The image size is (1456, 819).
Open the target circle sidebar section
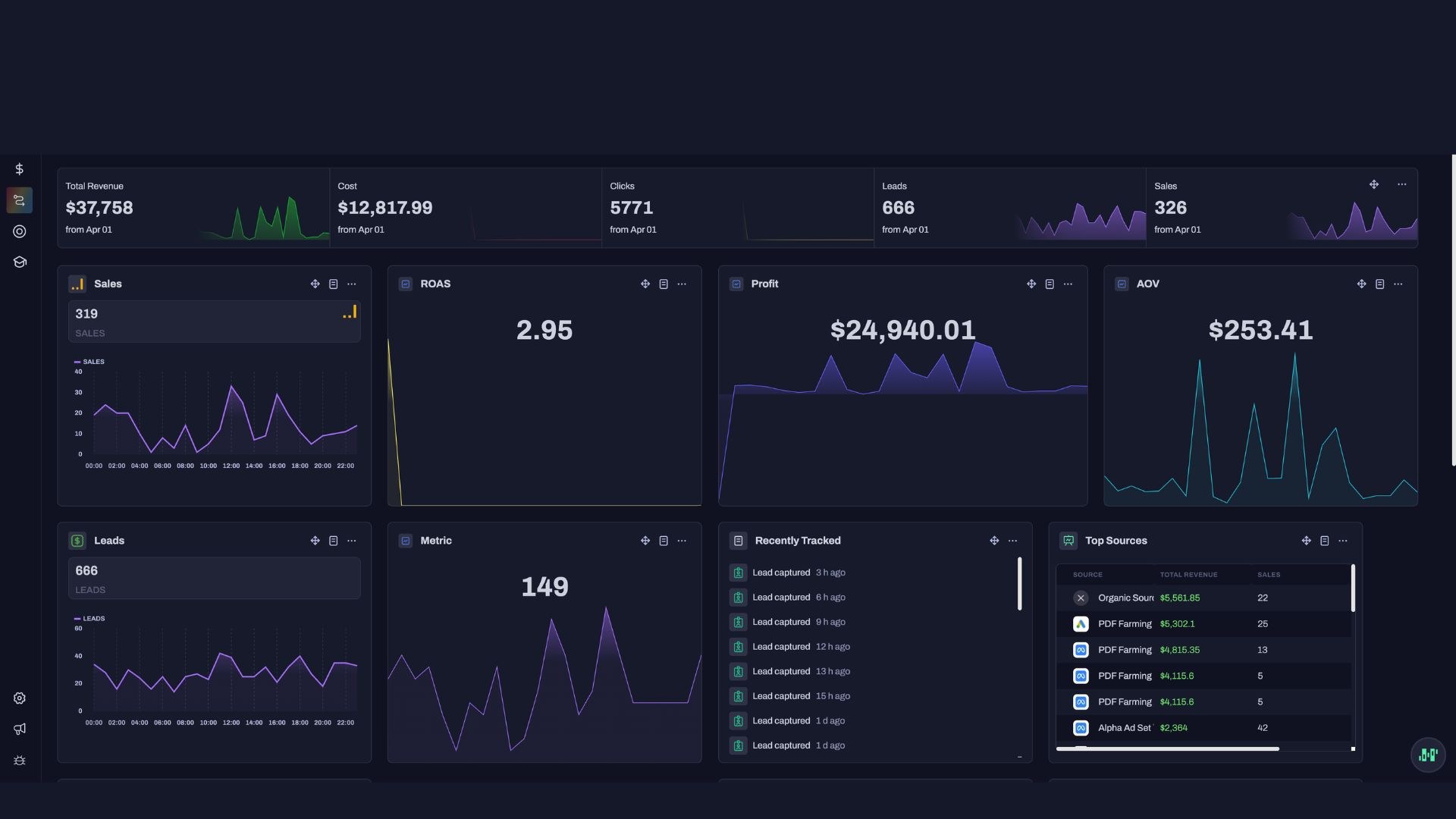click(20, 231)
